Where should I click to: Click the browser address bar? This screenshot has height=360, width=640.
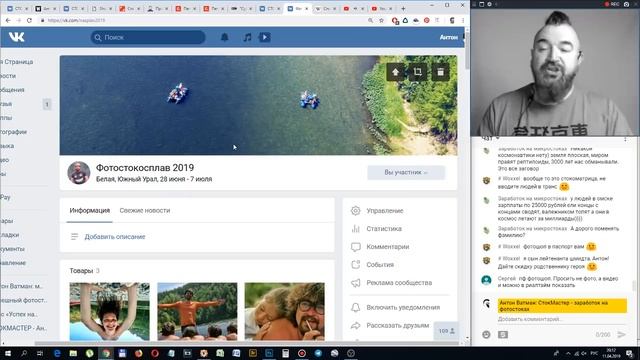point(204,20)
